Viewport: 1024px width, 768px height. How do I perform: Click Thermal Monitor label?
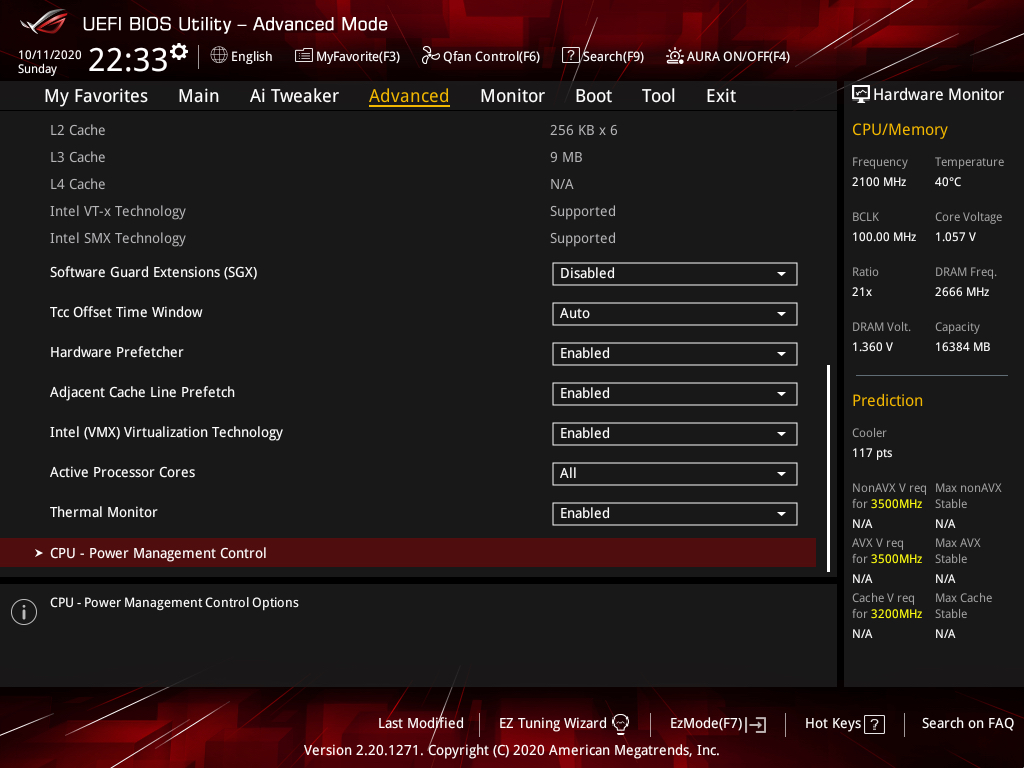(x=103, y=512)
